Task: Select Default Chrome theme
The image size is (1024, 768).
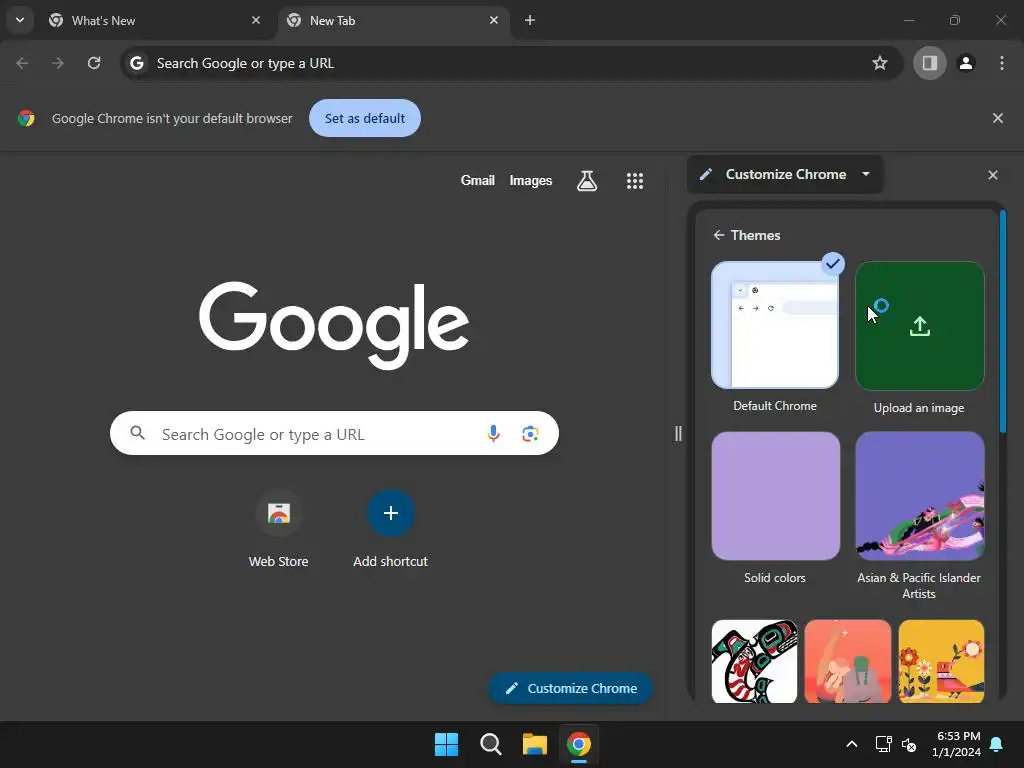Action: (775, 325)
